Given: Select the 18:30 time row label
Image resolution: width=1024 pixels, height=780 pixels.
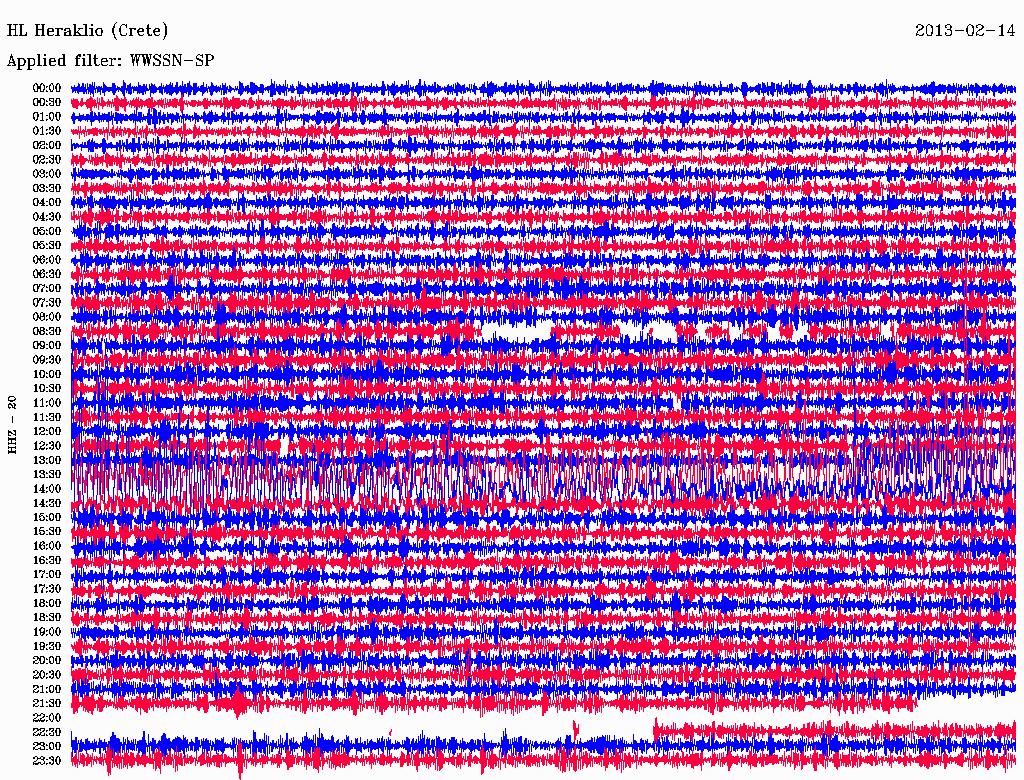Looking at the screenshot, I should (x=47, y=617).
